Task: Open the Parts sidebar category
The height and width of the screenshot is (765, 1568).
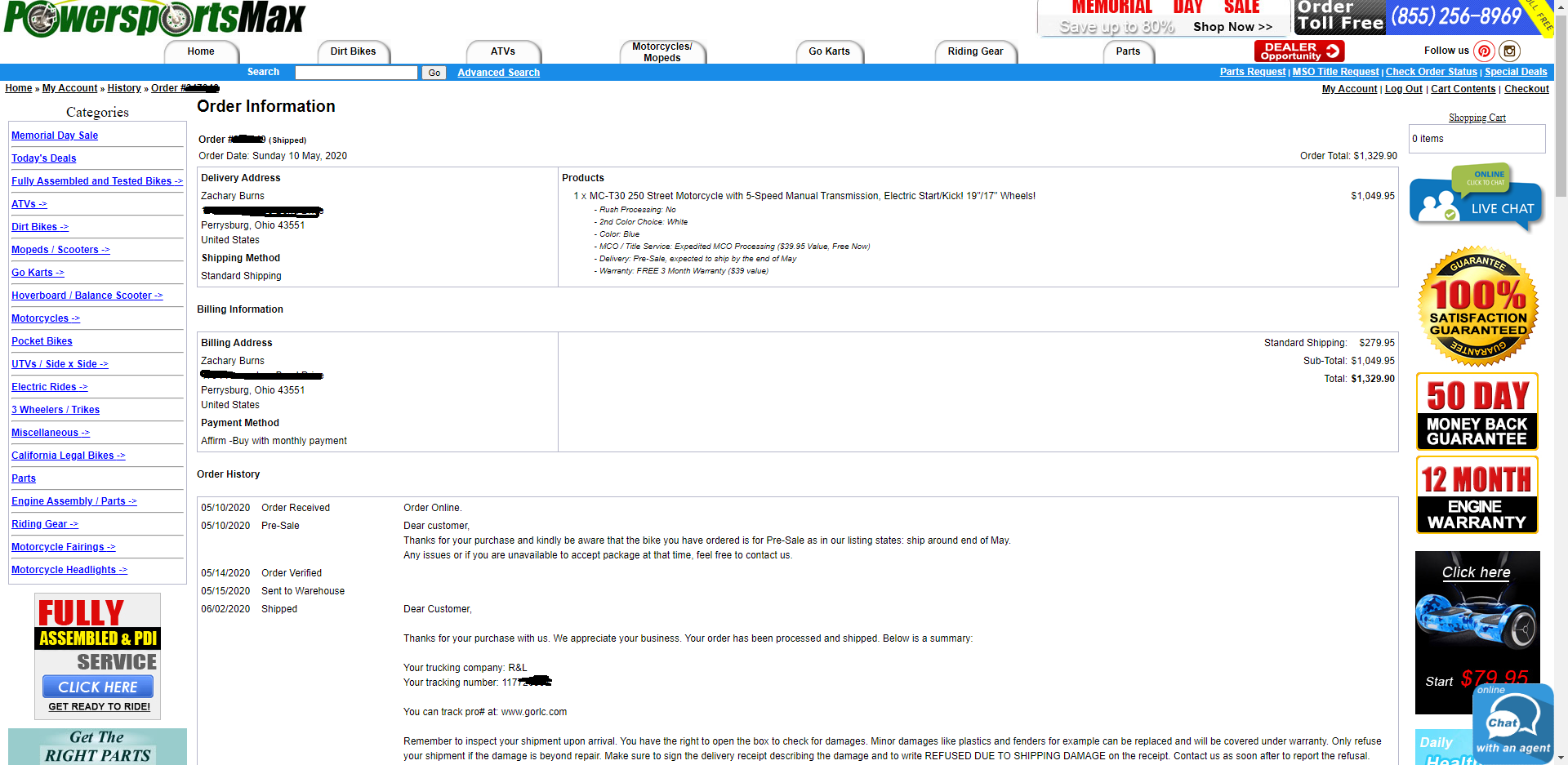Action: click(24, 478)
